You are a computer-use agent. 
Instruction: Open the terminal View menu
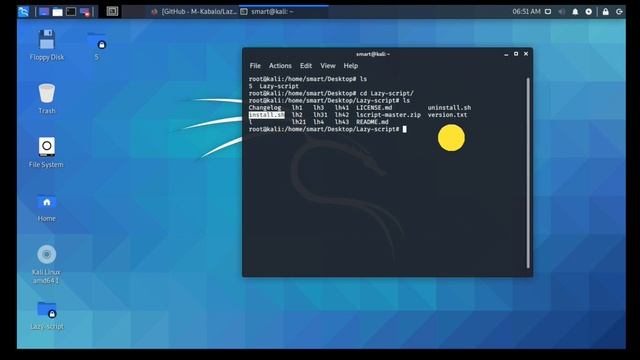point(328,66)
